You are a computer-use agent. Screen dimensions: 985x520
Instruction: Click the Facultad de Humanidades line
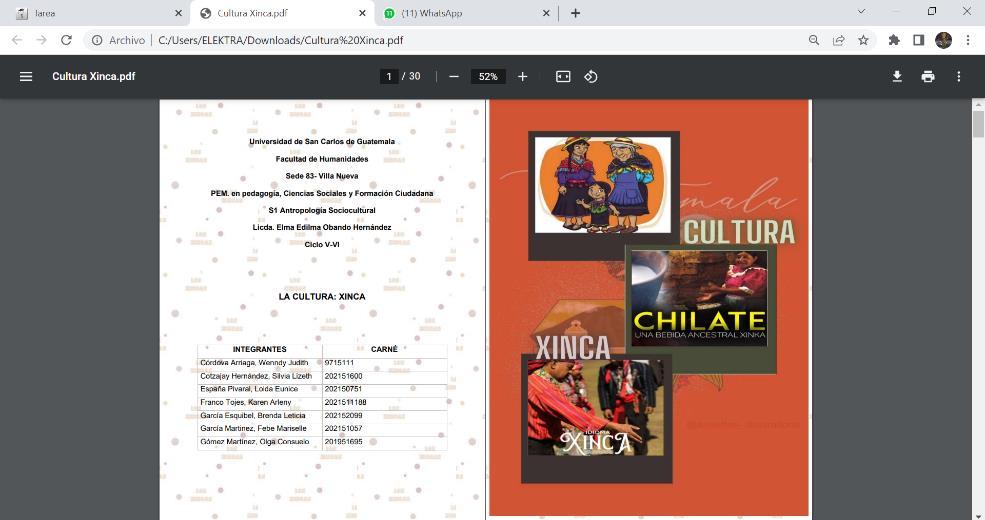[322, 160]
